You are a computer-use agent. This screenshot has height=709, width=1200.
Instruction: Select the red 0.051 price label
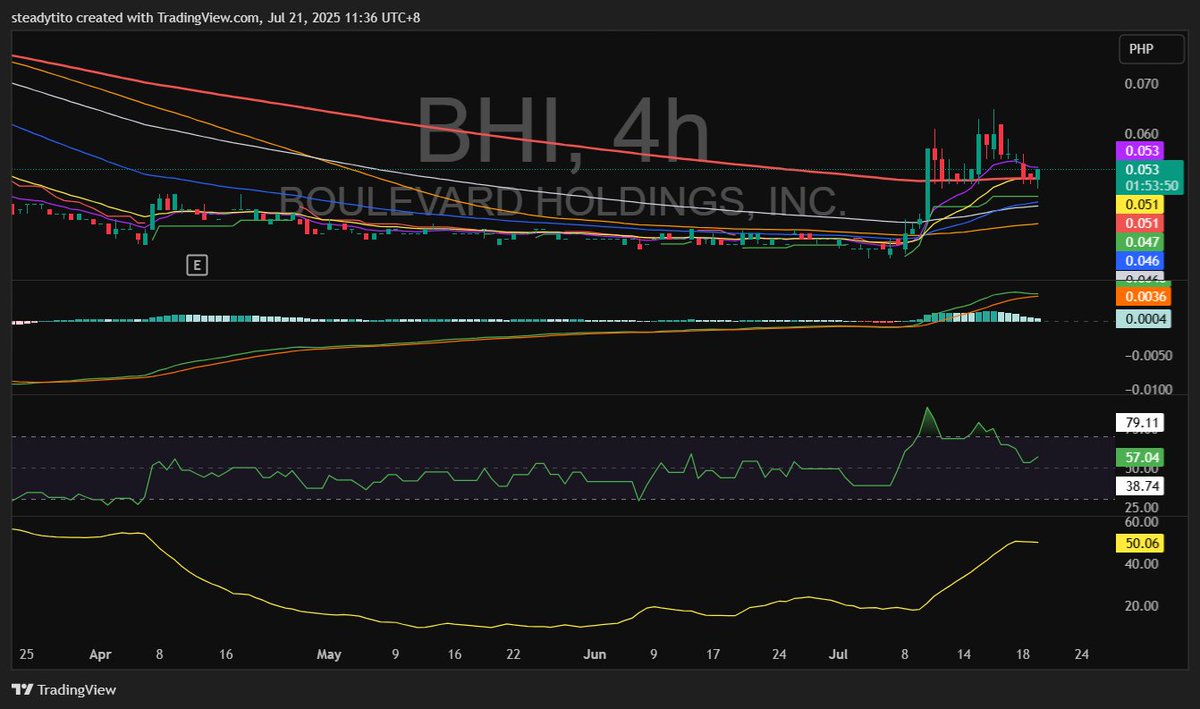tap(1138, 223)
